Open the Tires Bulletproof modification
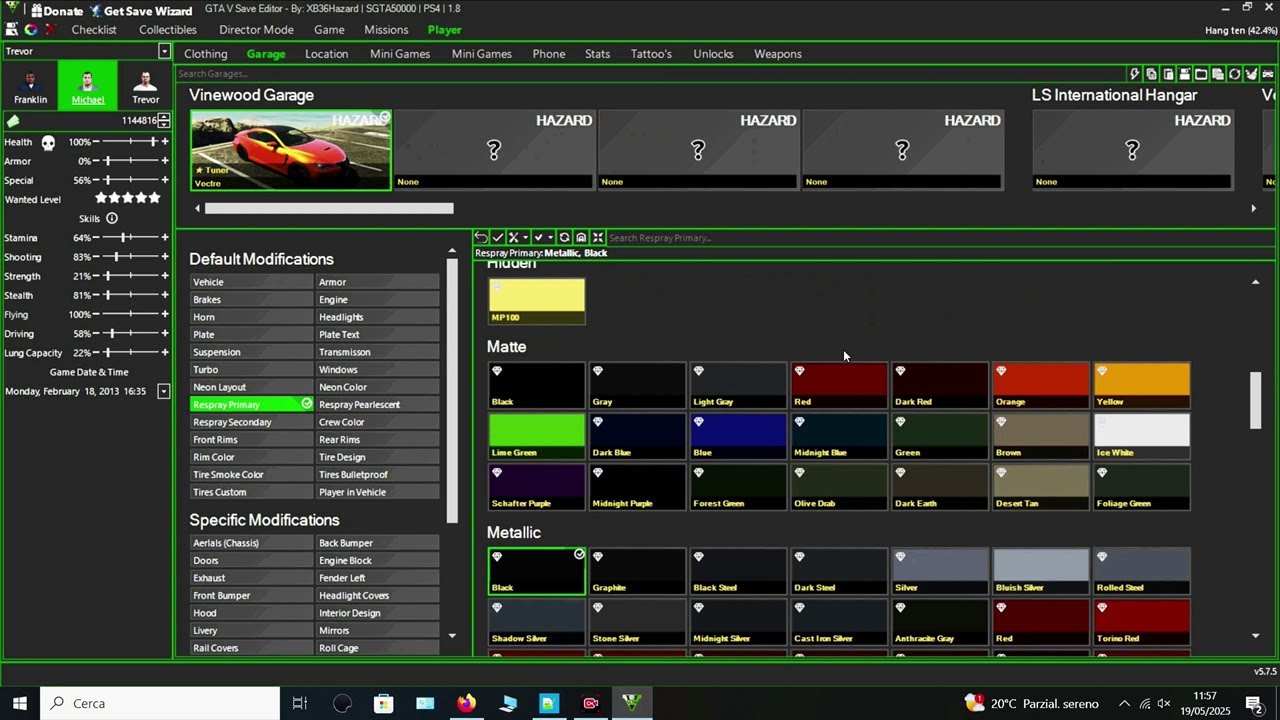1280x720 pixels. [378, 474]
